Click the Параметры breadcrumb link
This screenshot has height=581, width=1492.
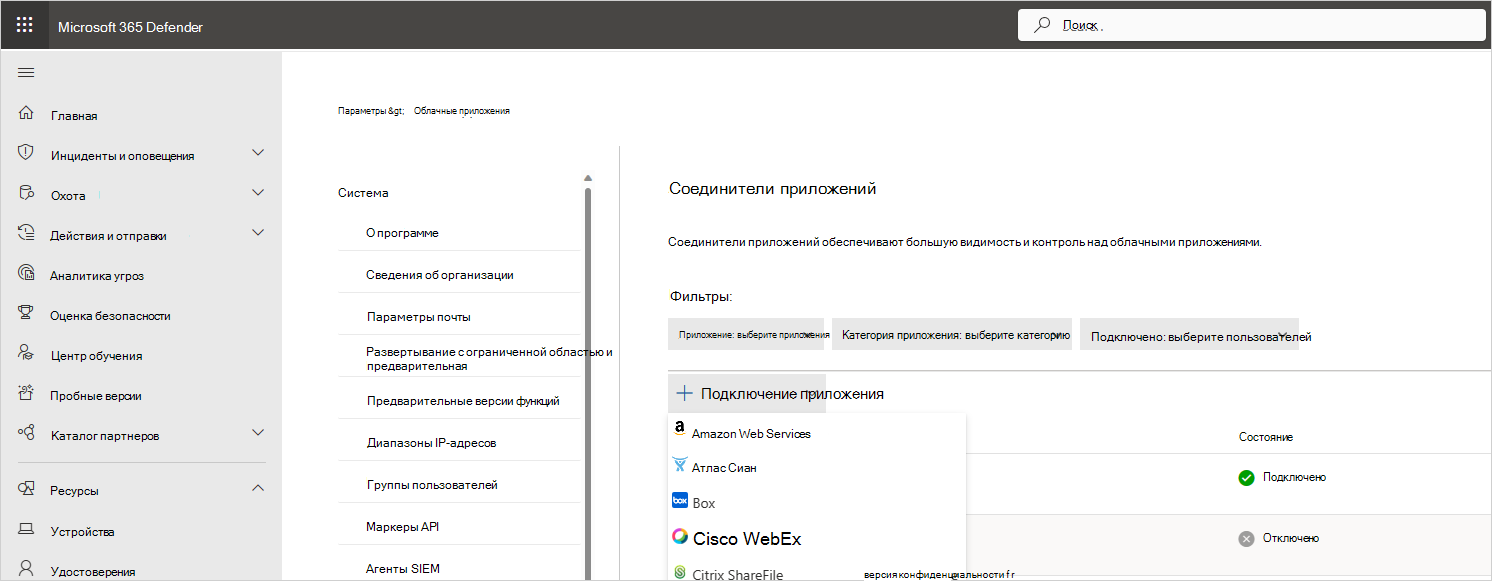pos(370,111)
